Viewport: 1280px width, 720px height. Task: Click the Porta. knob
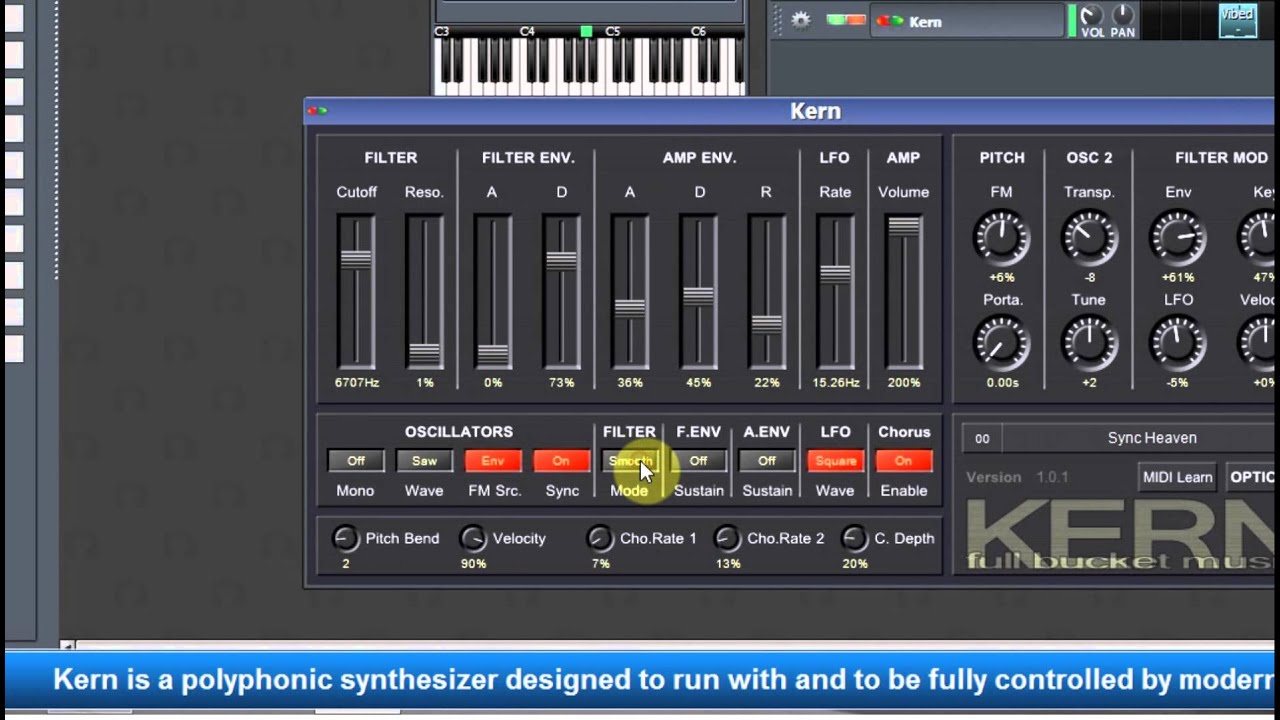pyautogui.click(x=1001, y=343)
